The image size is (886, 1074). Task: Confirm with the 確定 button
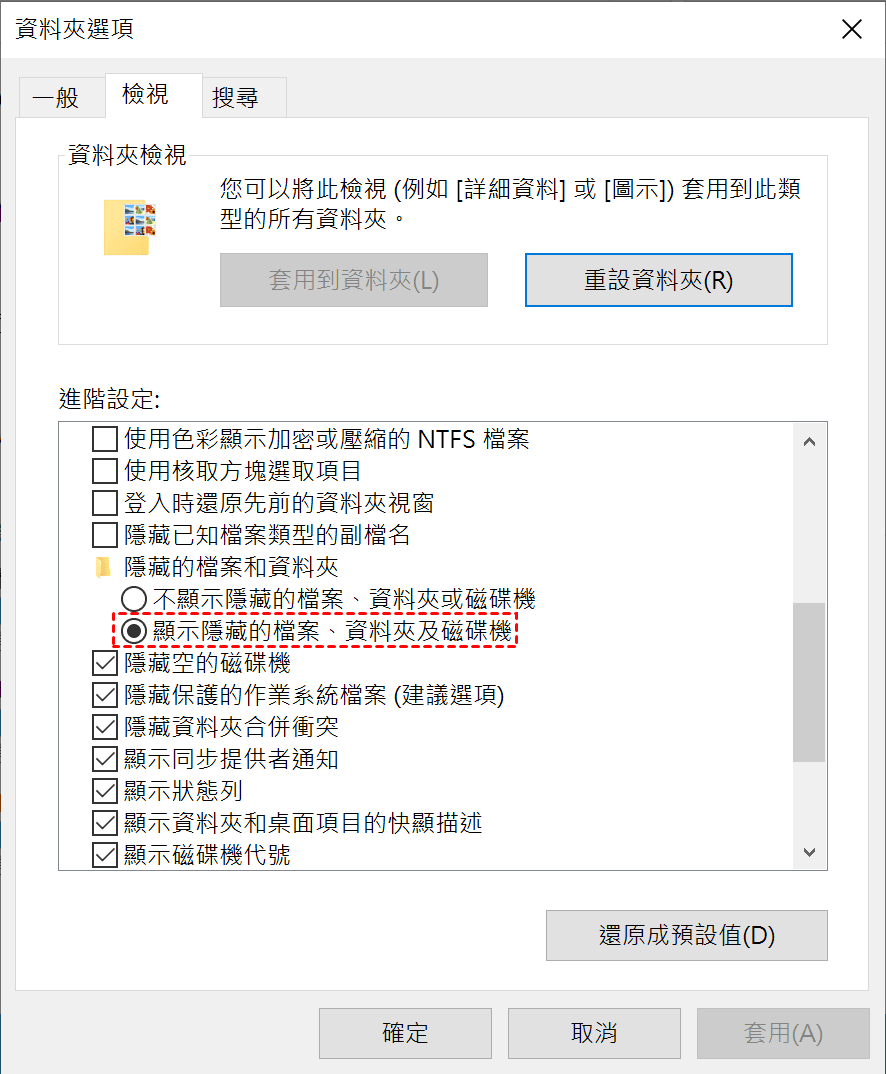(x=405, y=1033)
